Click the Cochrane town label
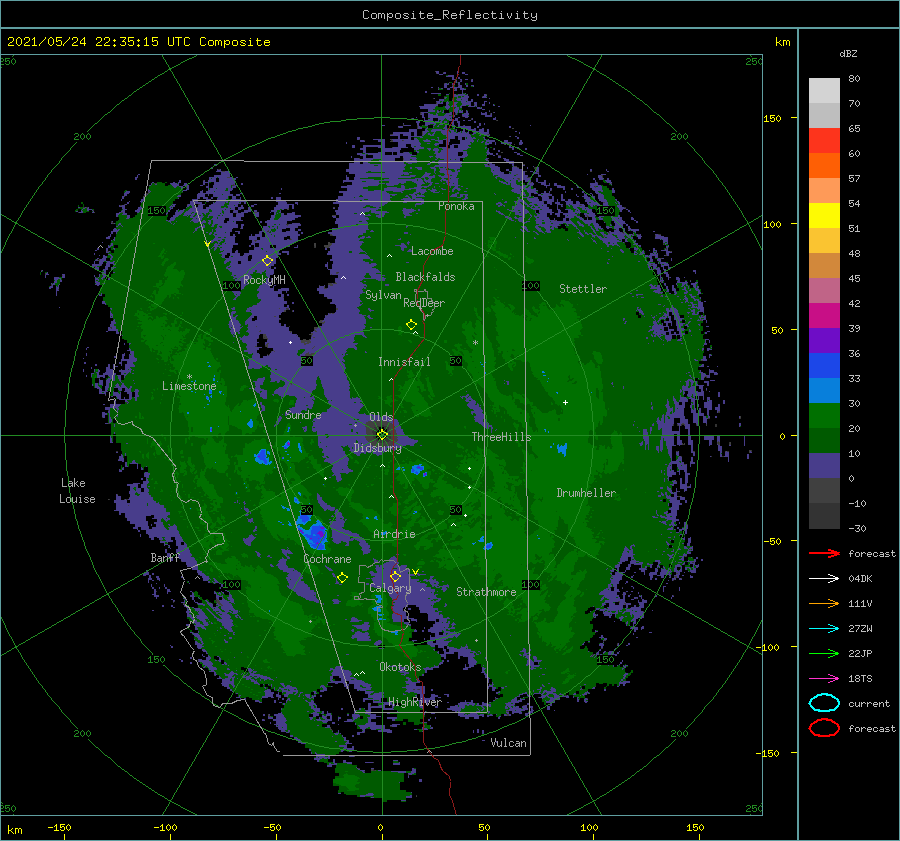 pyautogui.click(x=327, y=559)
